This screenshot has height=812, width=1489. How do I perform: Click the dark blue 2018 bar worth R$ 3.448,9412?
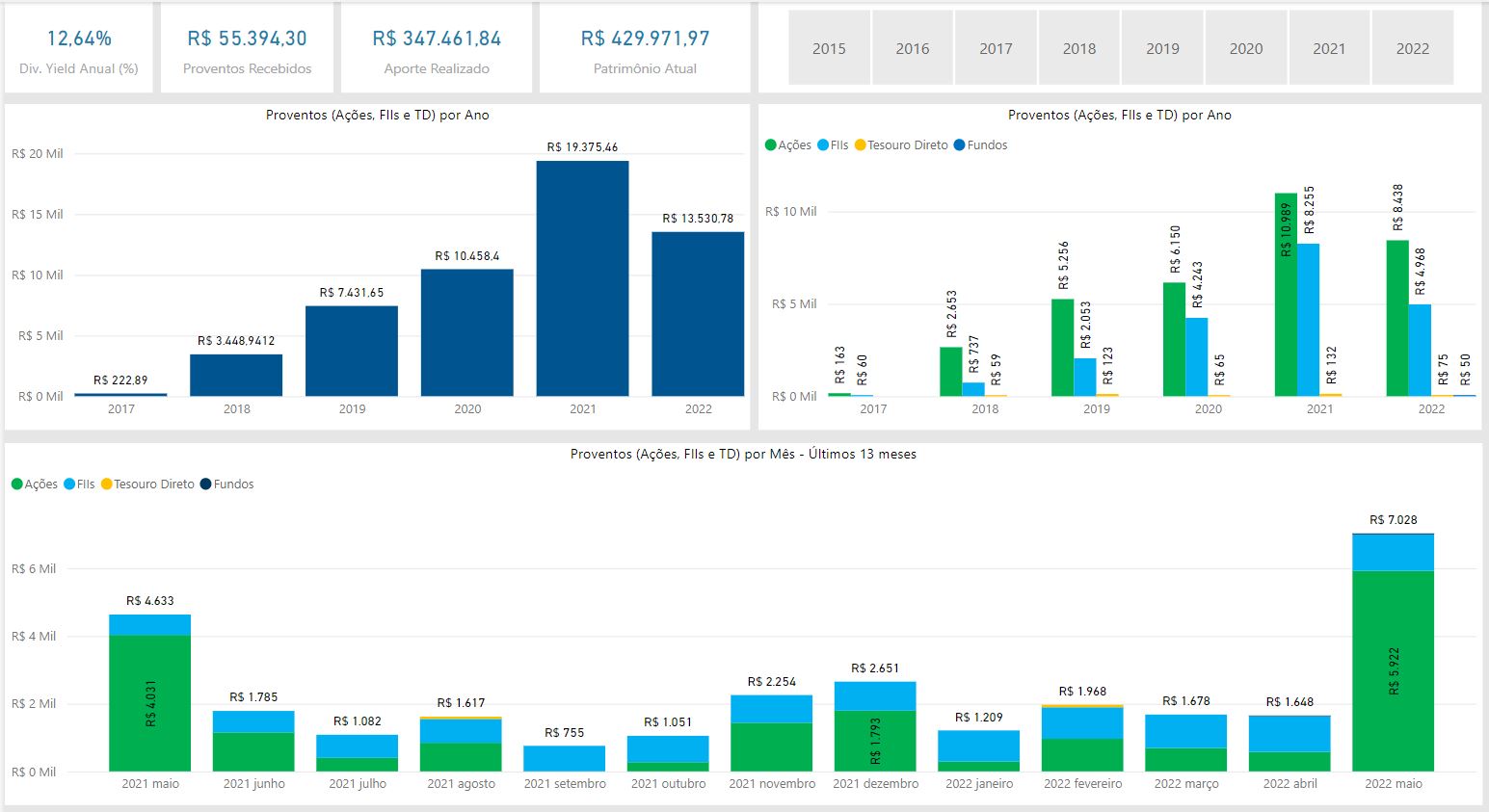coord(236,375)
